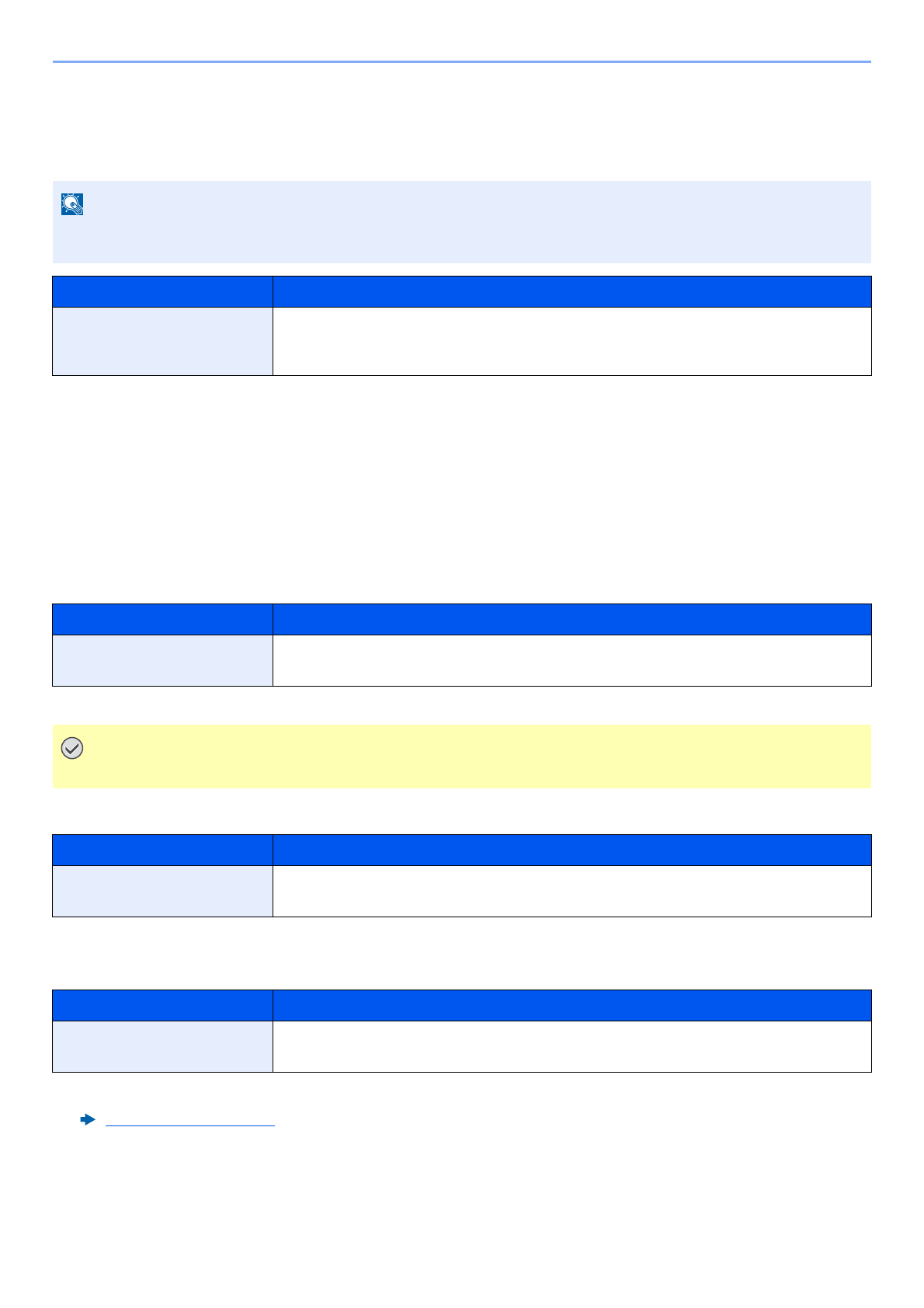
Task: Click the lightbulb note icon
Action: [x=72, y=204]
